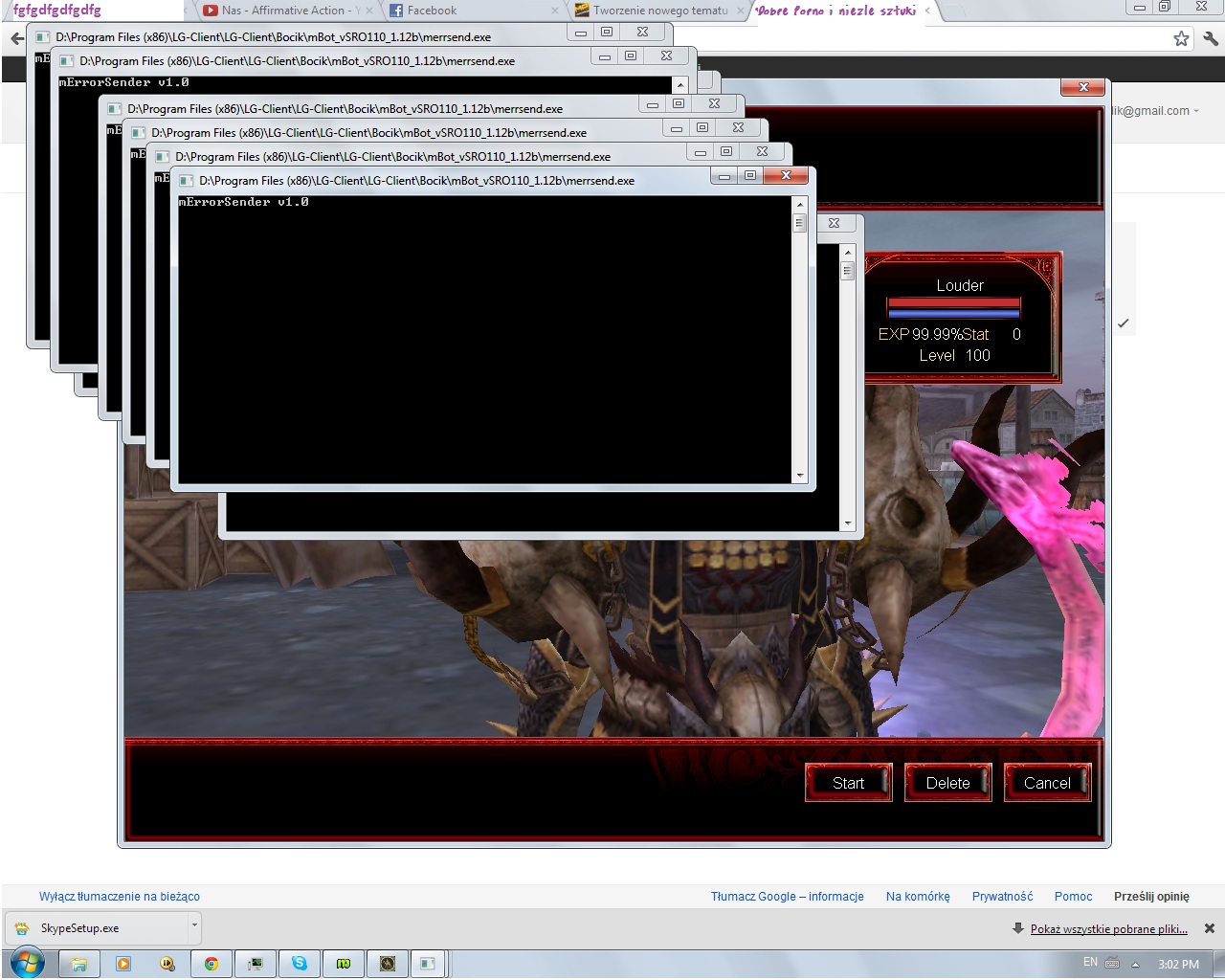The image size is (1225, 980).
Task: Click the download arrow icon beside Pokaż wszystkie
Action: (x=1018, y=928)
